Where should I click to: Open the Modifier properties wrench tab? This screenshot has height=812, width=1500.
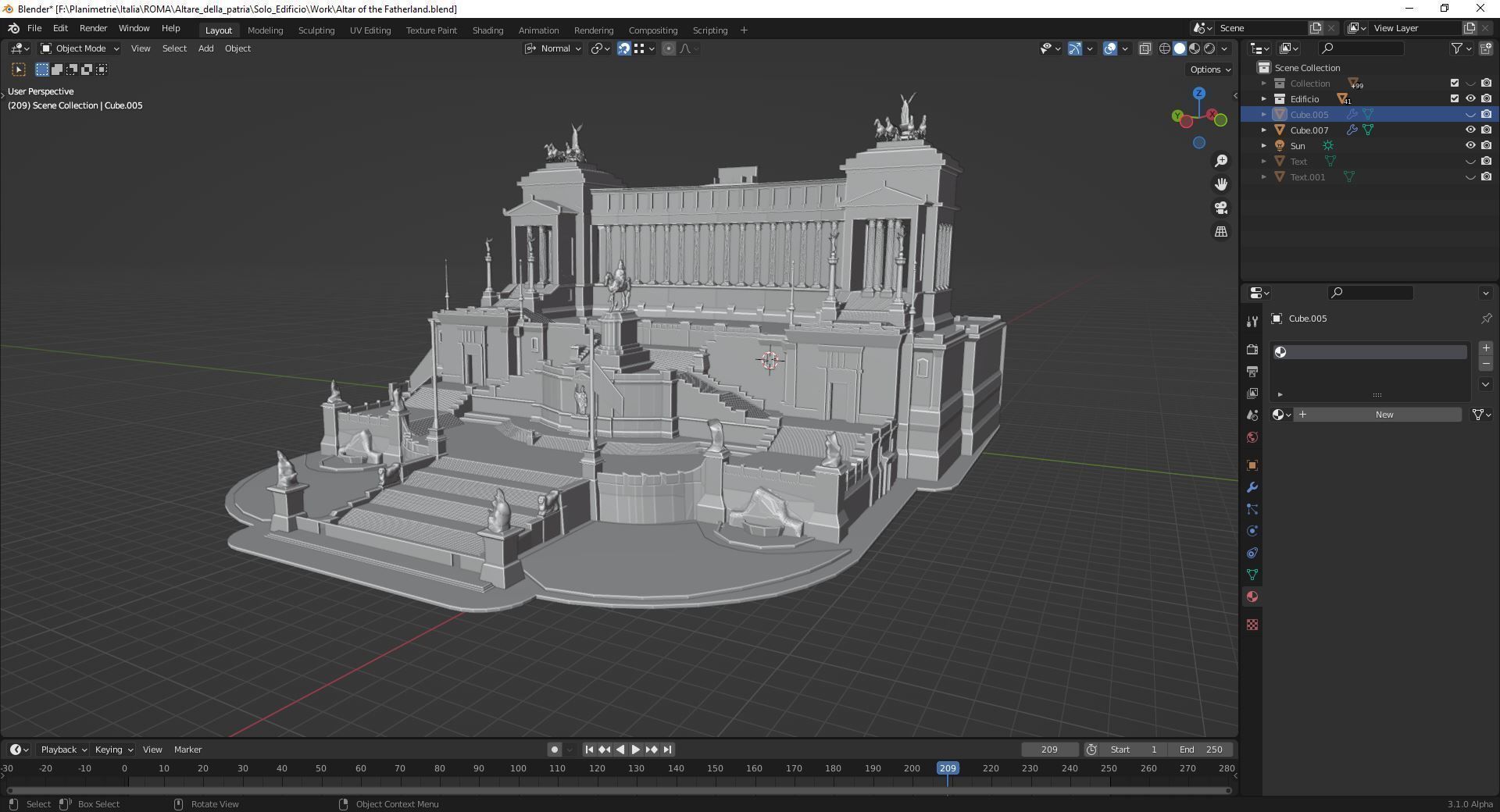1252,487
